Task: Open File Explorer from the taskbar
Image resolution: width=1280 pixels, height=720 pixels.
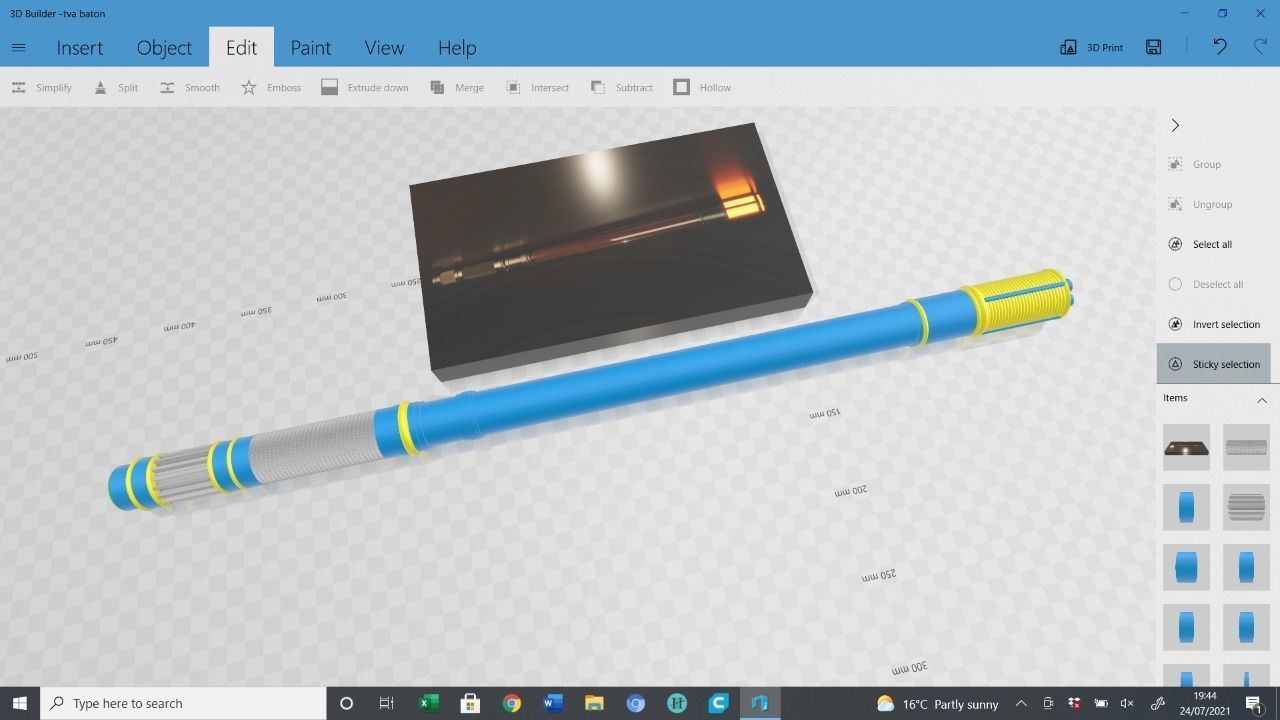Action: 594,703
